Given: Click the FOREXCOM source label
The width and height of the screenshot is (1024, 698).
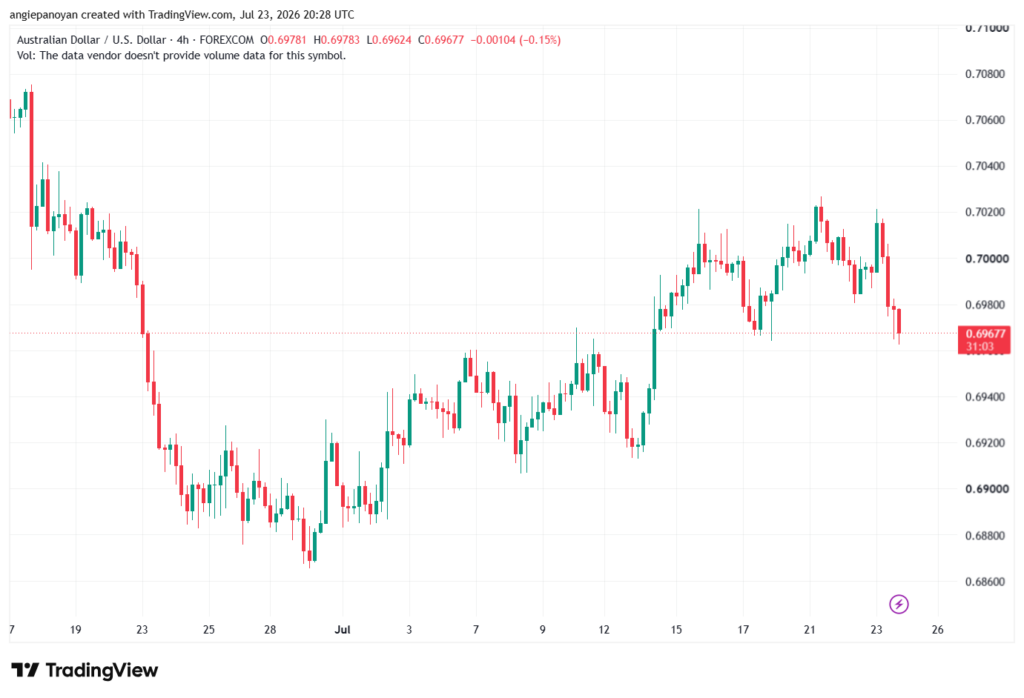Looking at the screenshot, I should point(226,40).
